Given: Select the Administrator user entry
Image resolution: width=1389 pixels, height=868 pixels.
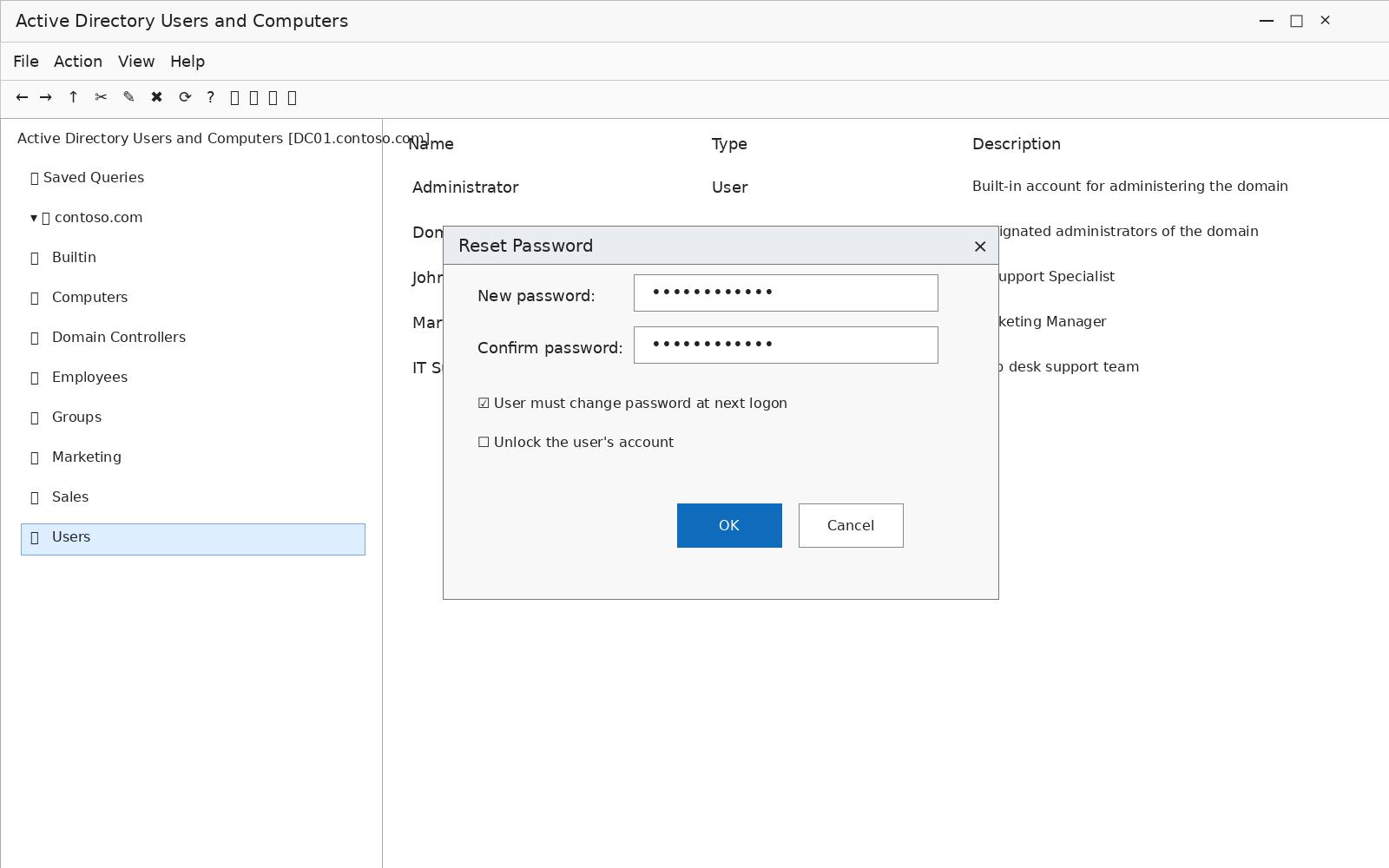Looking at the screenshot, I should [465, 187].
